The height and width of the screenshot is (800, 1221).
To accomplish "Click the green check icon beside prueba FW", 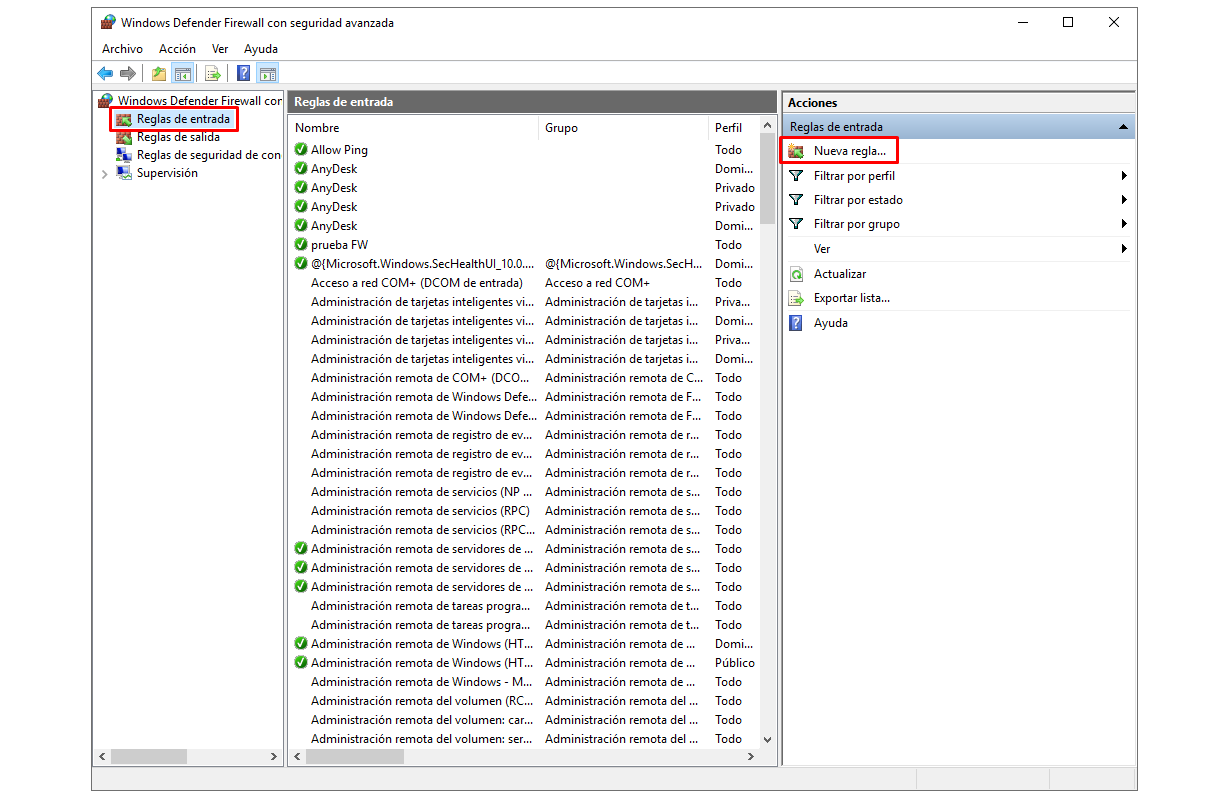I will [x=301, y=245].
